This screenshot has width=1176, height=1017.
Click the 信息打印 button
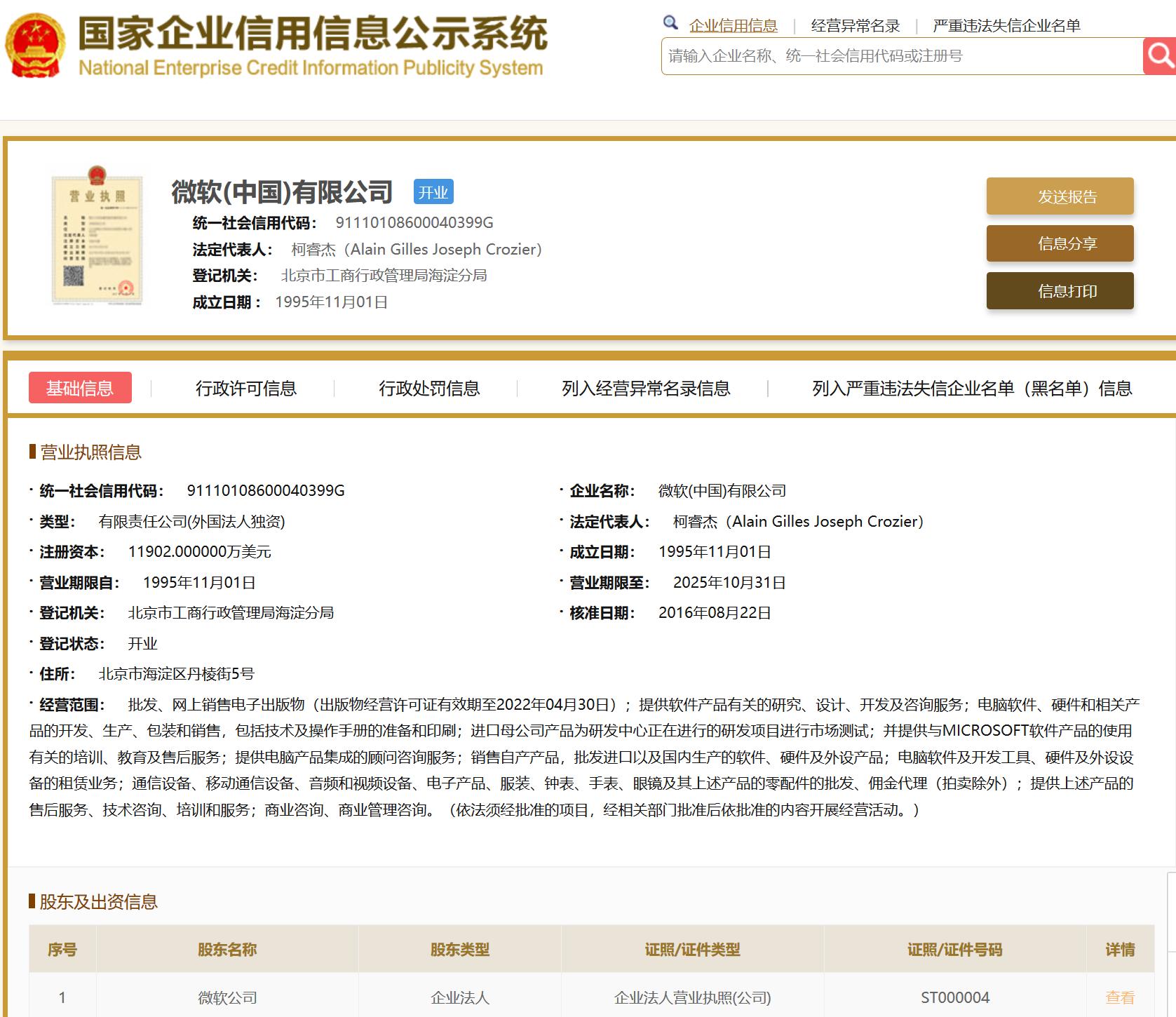(x=1060, y=291)
